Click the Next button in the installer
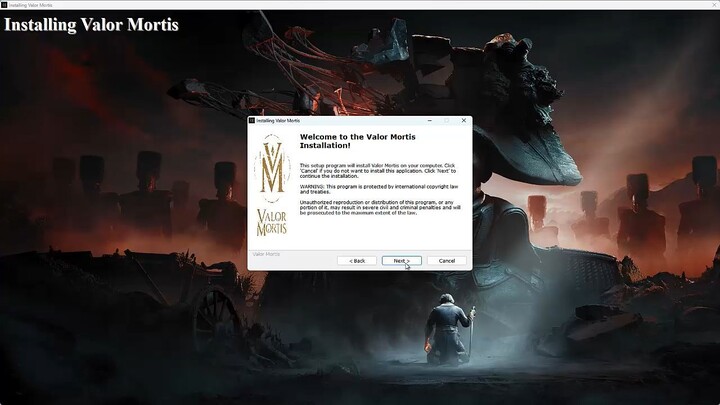720x405 pixels. click(x=401, y=261)
